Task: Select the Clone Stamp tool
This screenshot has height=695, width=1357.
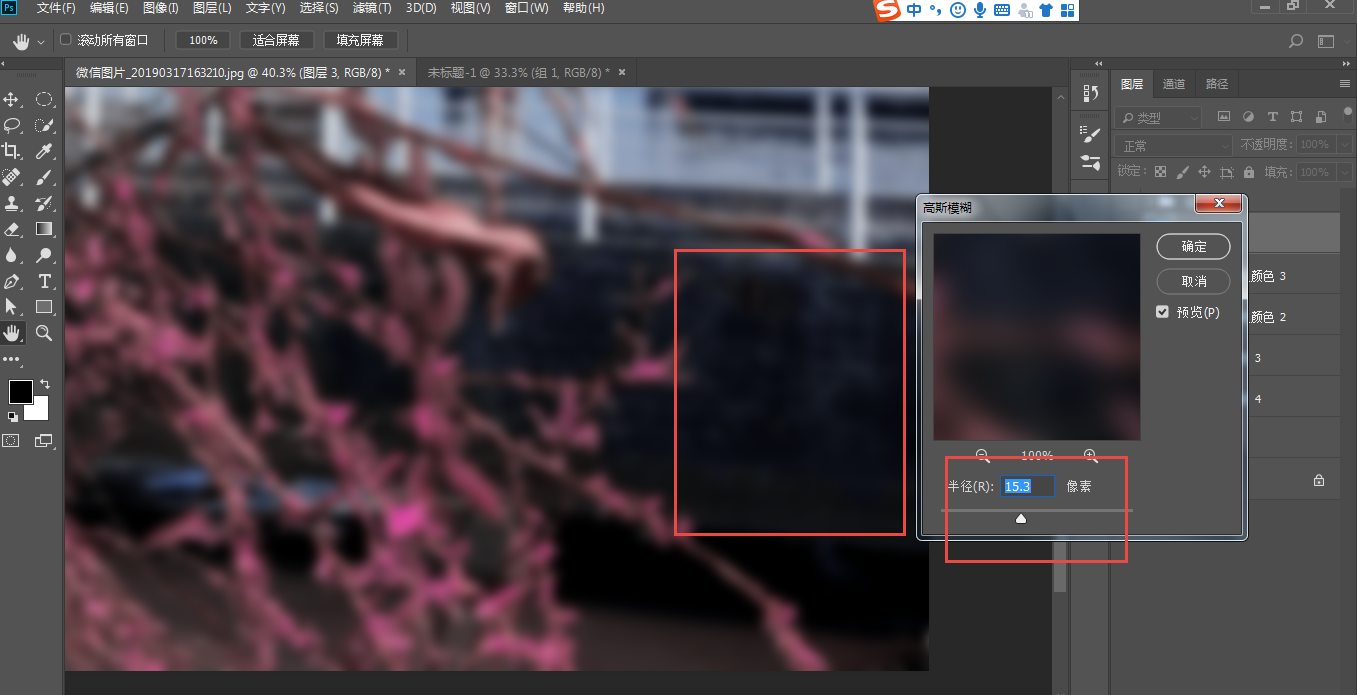Action: coord(12,203)
